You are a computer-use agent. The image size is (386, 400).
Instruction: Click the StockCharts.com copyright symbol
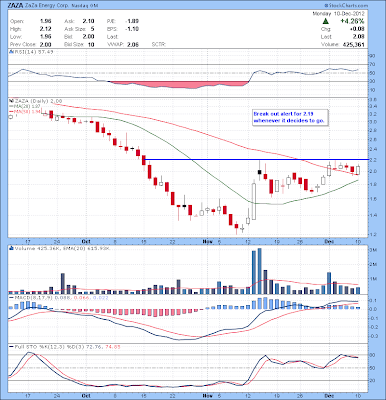(326, 6)
